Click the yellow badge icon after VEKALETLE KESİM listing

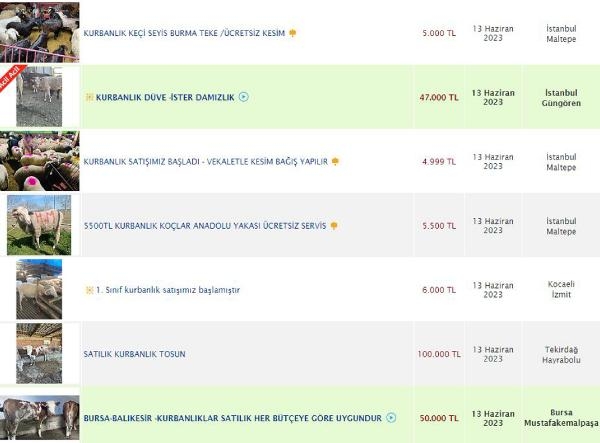click(336, 161)
